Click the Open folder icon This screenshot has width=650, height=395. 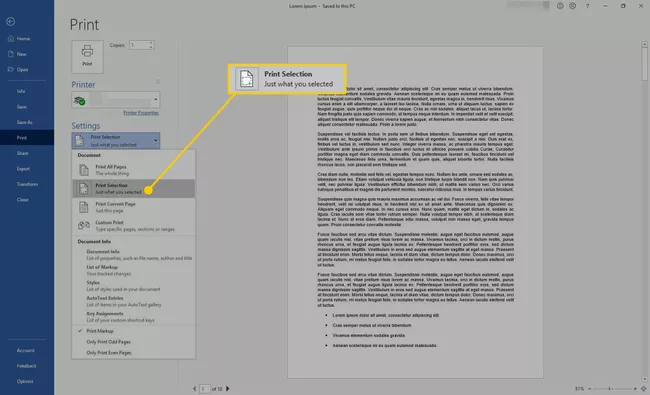[x=11, y=69]
